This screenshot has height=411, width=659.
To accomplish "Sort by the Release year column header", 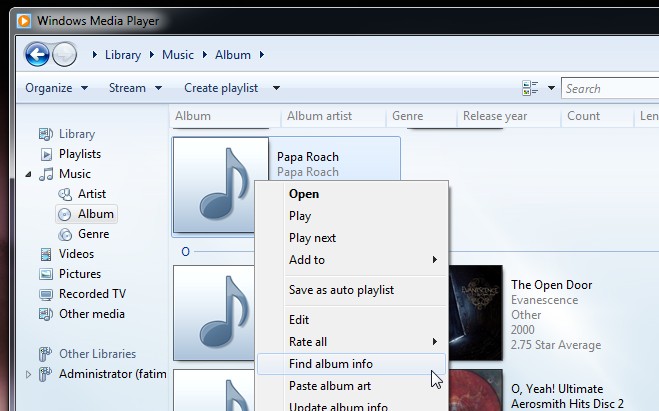I will point(509,116).
